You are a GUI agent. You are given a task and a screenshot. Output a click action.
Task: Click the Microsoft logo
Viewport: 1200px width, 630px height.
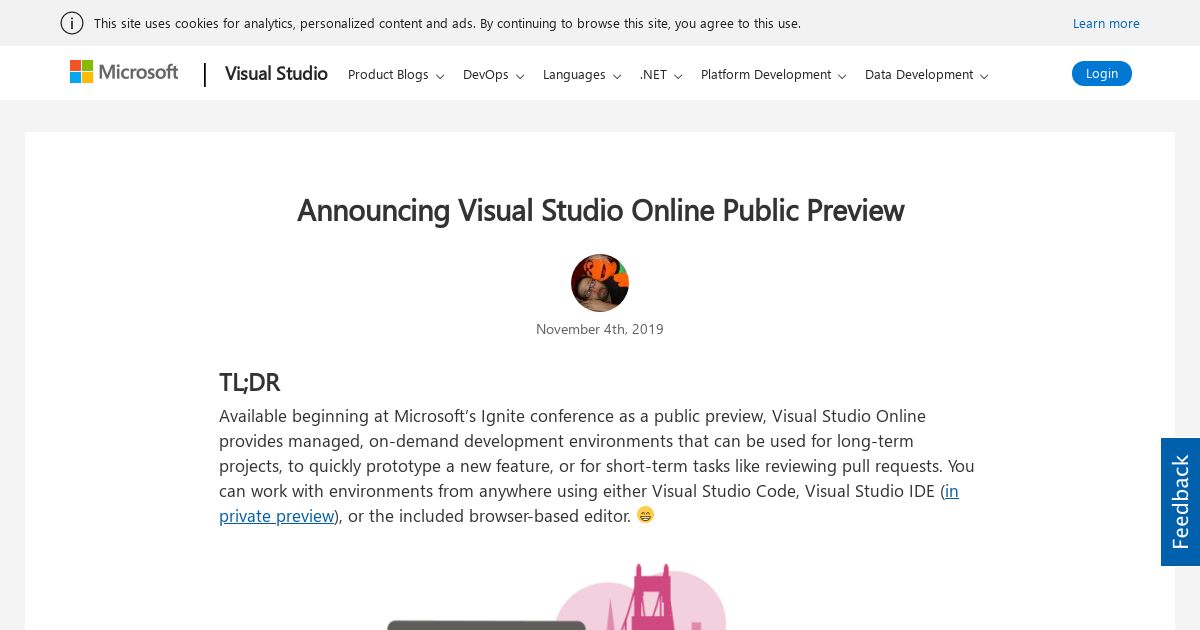click(124, 72)
